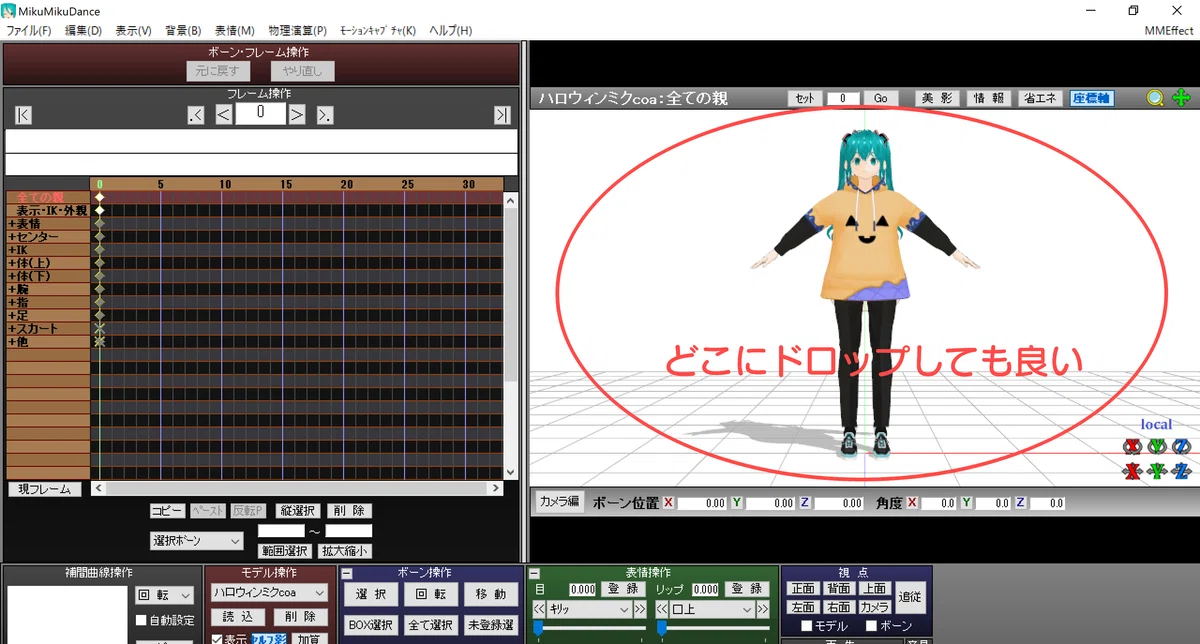The image size is (1200, 644).
Task: Toggle the セルフ影 self shadow button
Action: tap(269, 639)
